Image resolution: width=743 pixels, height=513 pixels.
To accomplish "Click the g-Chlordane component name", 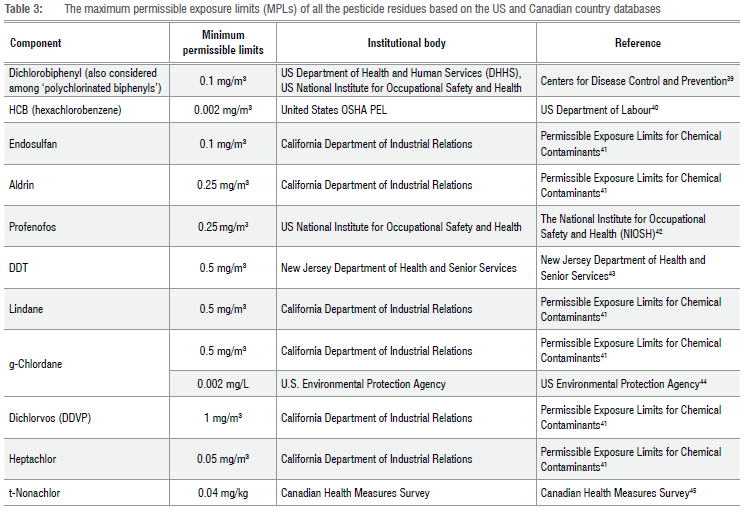I will tap(34, 364).
